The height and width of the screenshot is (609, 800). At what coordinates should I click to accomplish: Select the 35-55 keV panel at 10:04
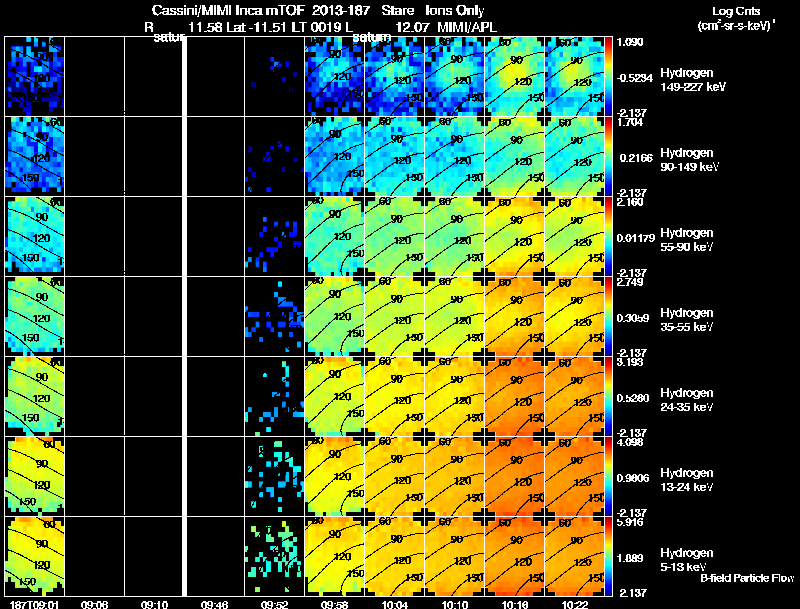(394, 316)
